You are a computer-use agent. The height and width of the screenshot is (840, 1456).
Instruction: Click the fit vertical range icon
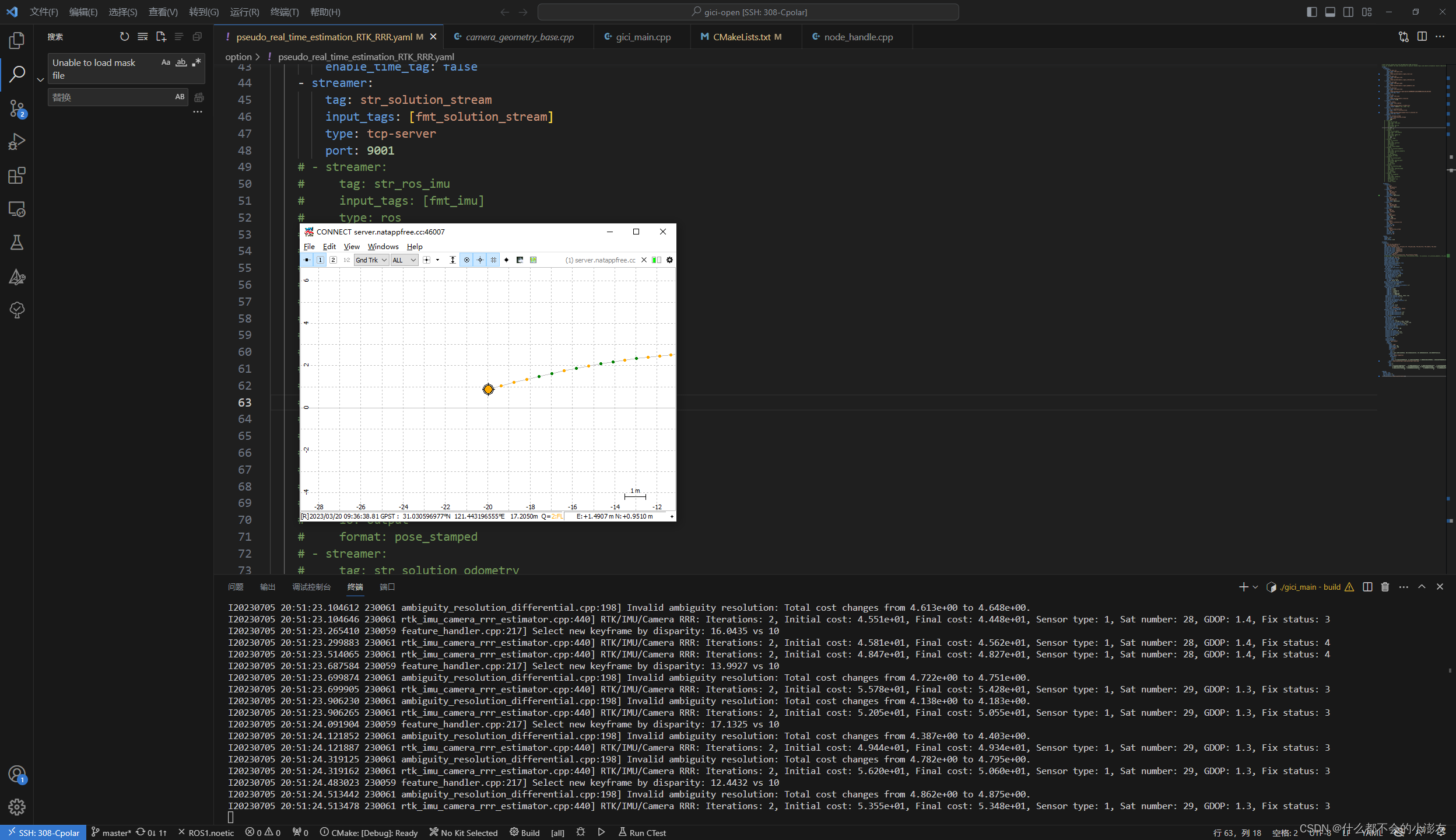click(x=452, y=260)
